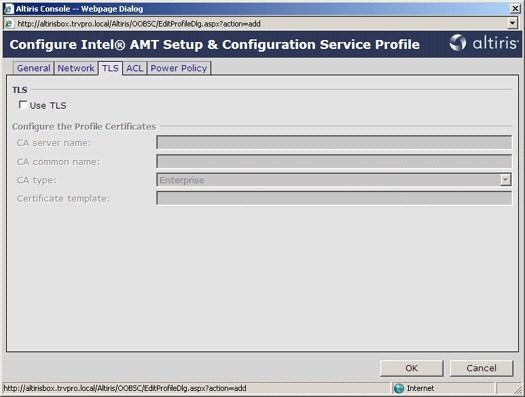
Task: Focus the CA server name field
Action: [334, 142]
